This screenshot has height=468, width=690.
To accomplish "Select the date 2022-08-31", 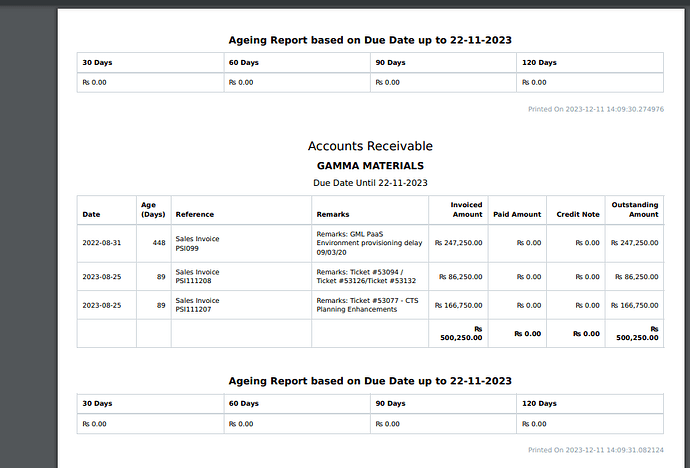I will (x=101, y=243).
